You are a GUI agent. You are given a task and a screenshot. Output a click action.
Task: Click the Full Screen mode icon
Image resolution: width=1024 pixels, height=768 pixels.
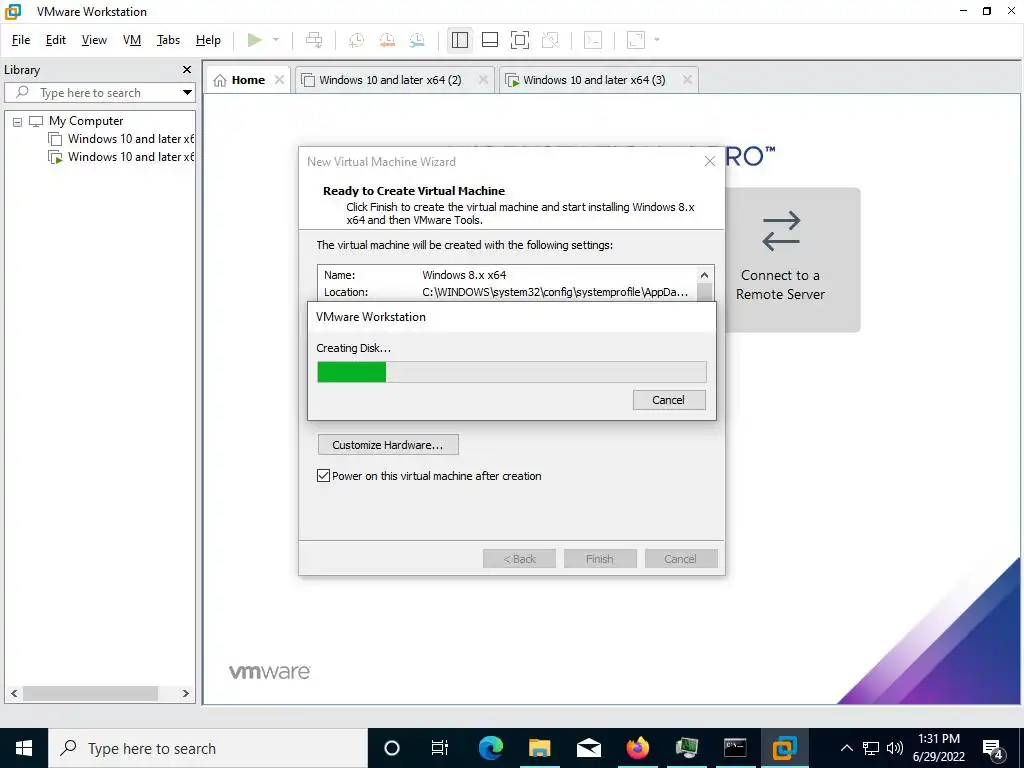tap(520, 40)
